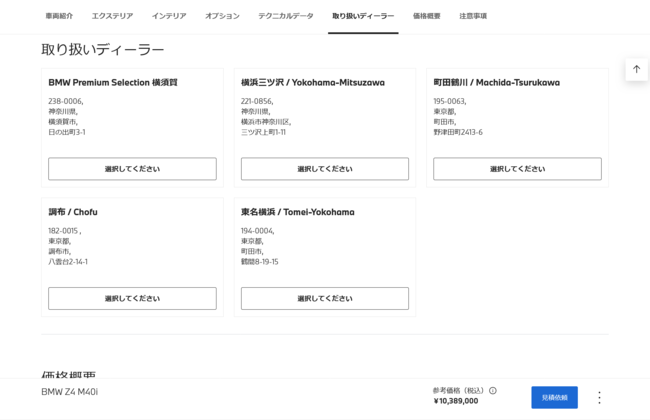Click the address line 日の出町3-1
Image resolution: width=650 pixels, height=420 pixels.
(67, 132)
